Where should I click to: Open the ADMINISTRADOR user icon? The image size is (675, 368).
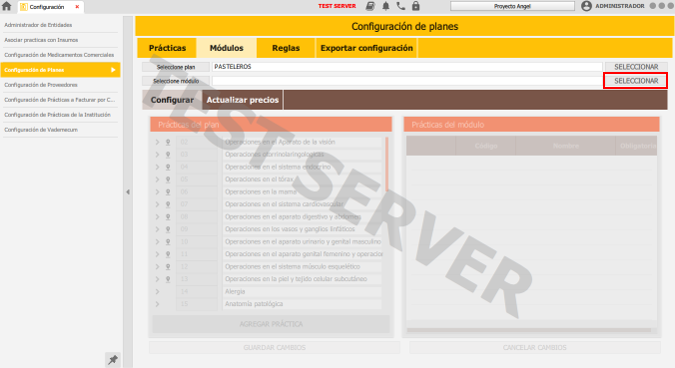coord(586,6)
